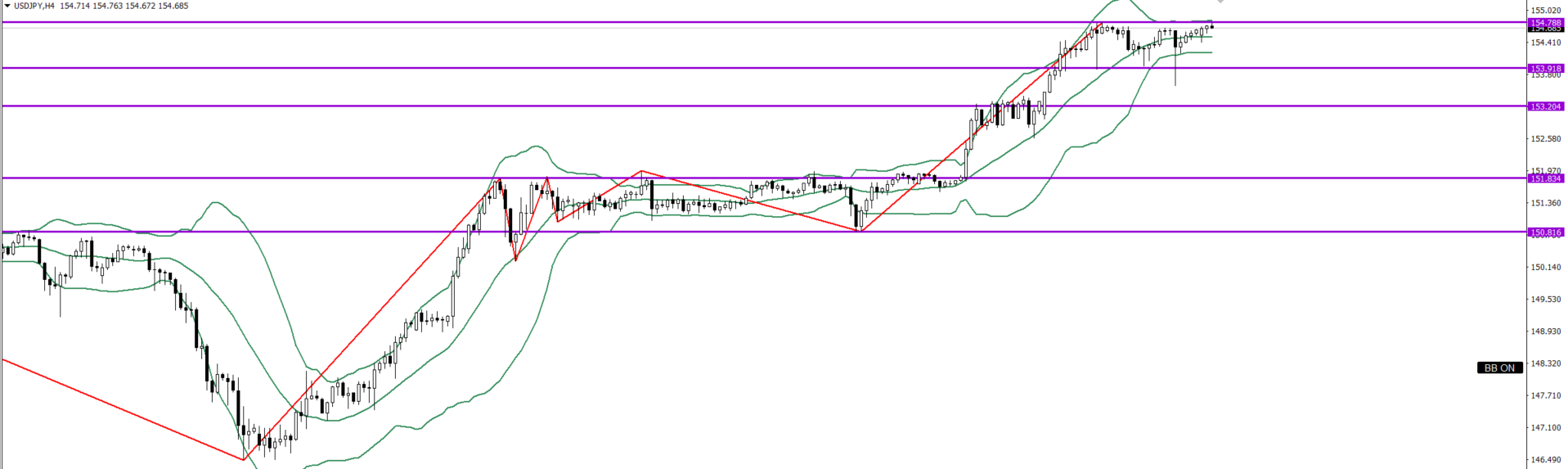Select the 153.918 purple price label

click(x=1546, y=69)
